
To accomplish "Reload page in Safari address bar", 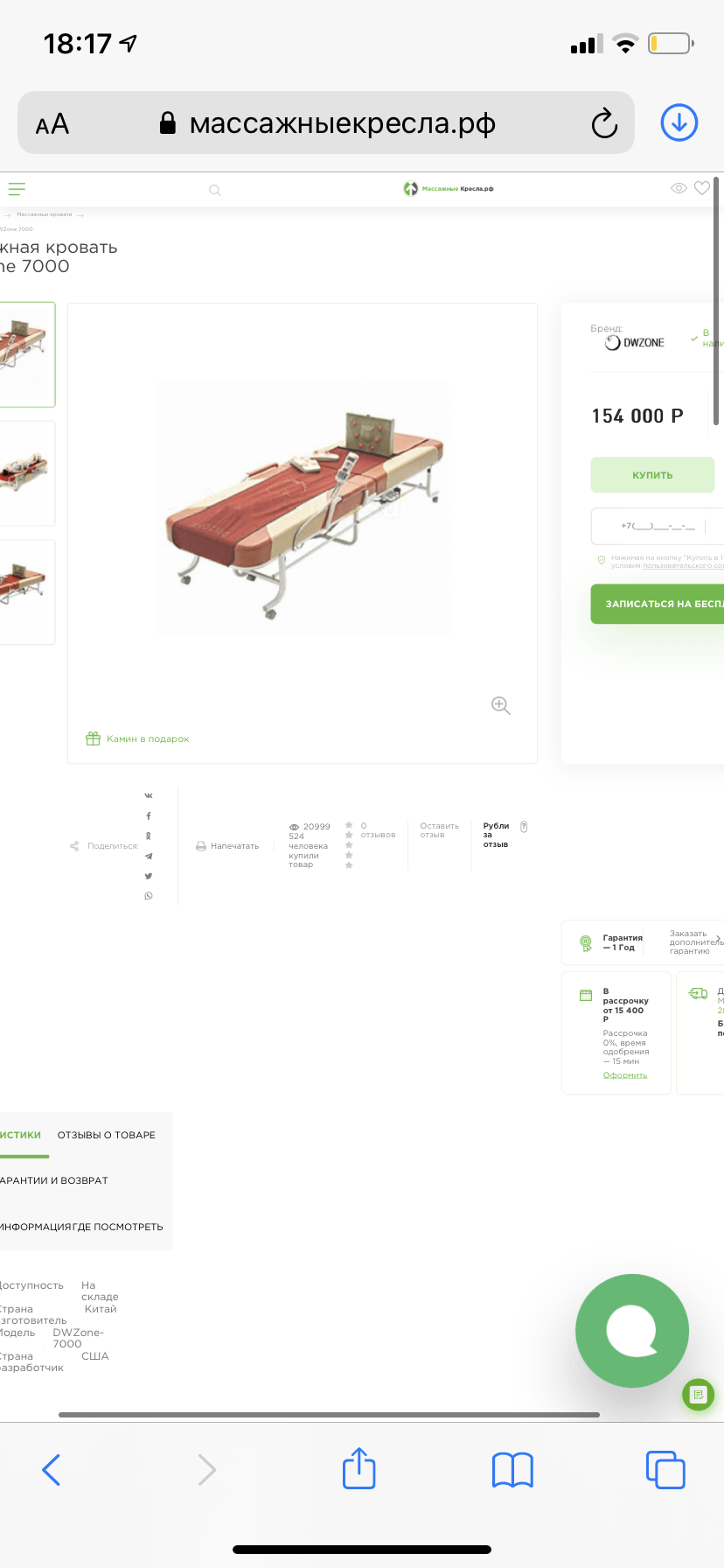I will coord(604,123).
